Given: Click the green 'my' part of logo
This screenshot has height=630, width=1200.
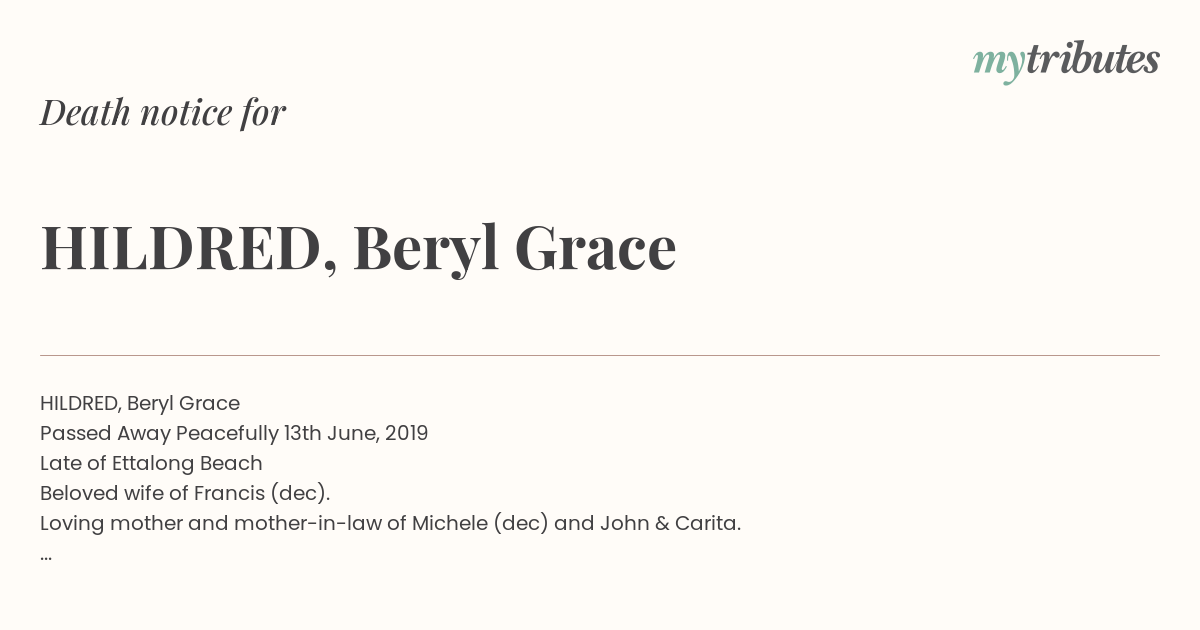Looking at the screenshot, I should pos(999,65).
